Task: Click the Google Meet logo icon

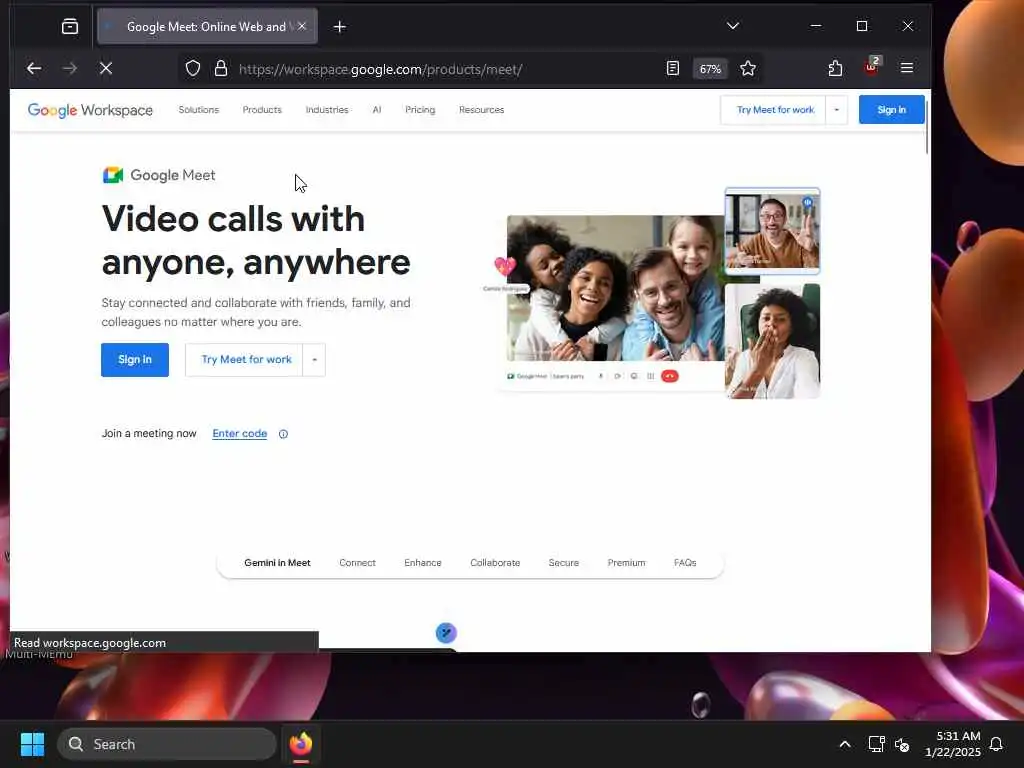Action: [x=113, y=175]
